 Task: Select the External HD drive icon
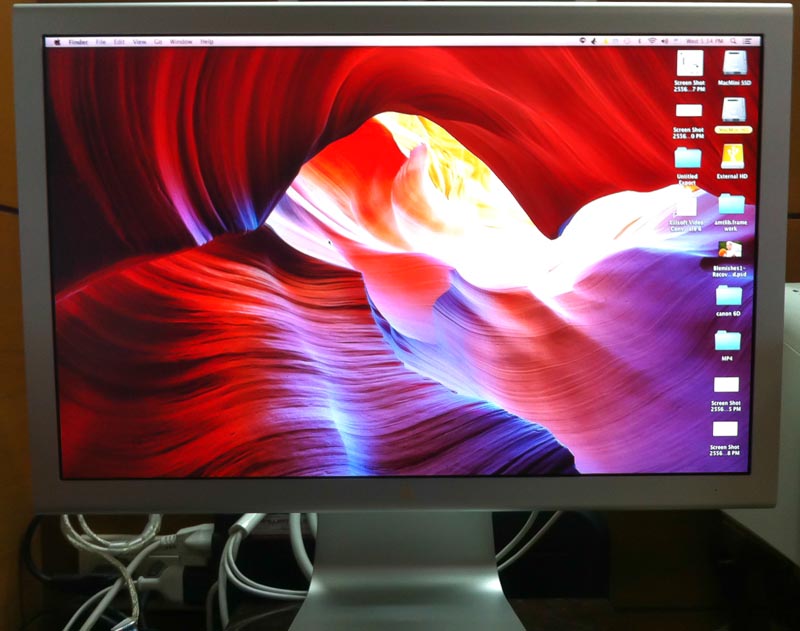(x=732, y=157)
